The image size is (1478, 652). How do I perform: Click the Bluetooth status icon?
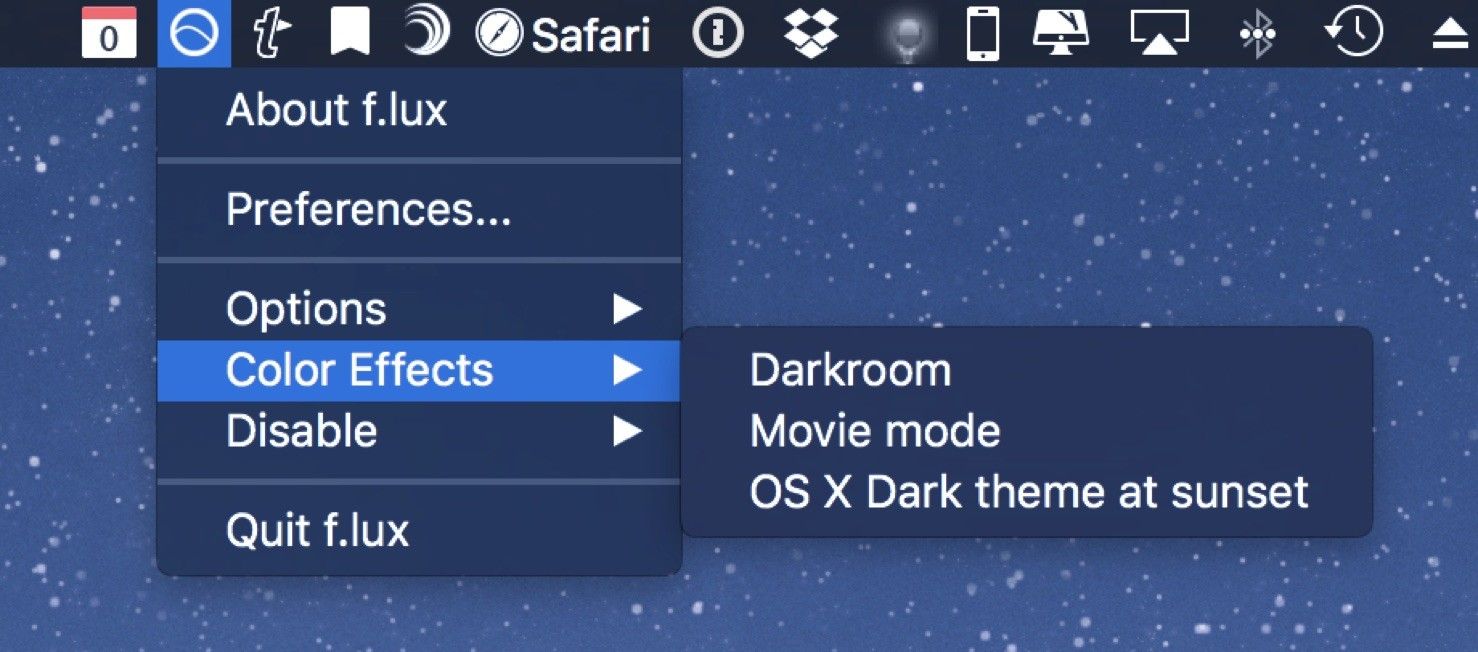click(1257, 35)
